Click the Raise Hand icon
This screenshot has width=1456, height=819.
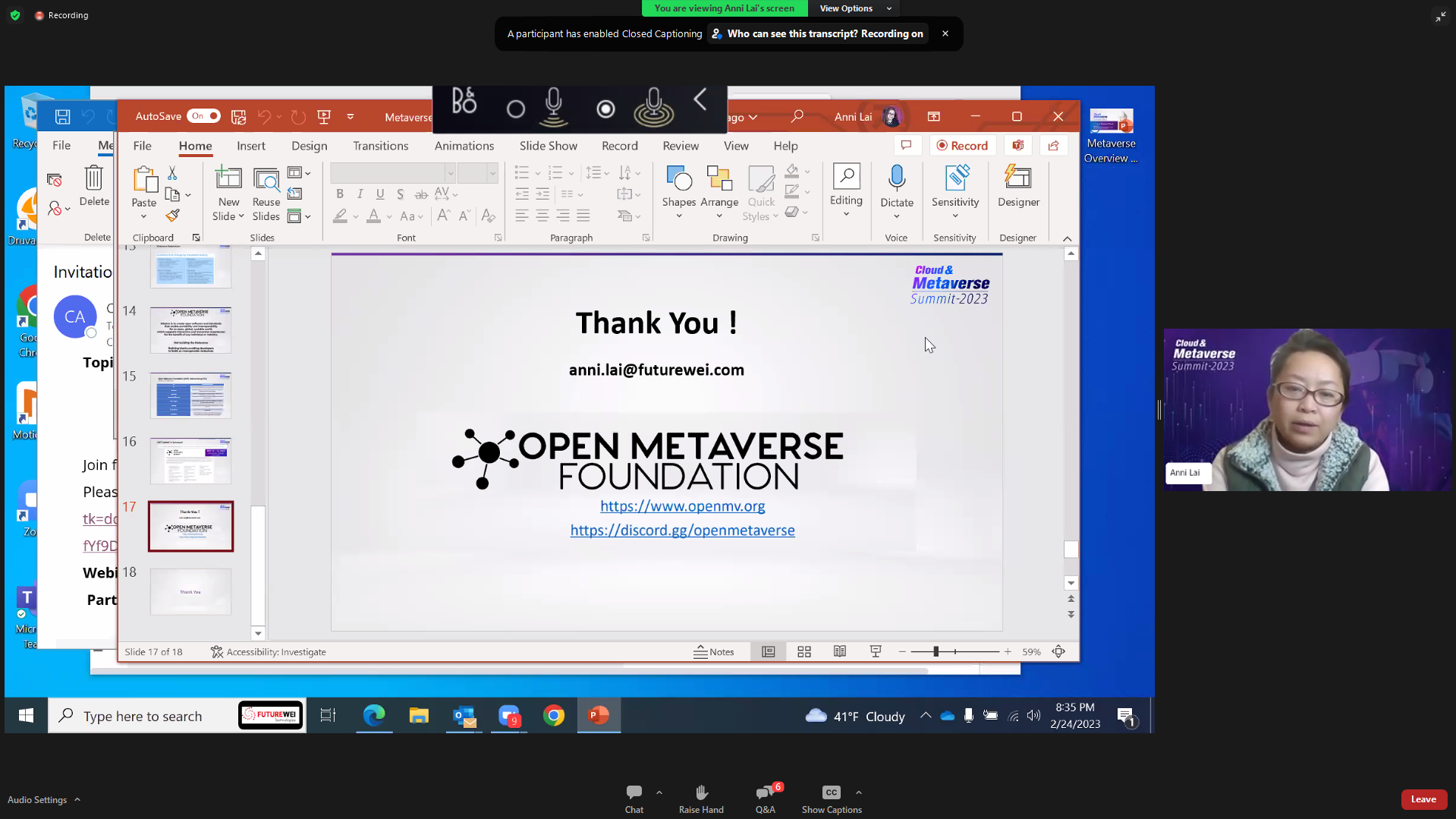[x=701, y=793]
